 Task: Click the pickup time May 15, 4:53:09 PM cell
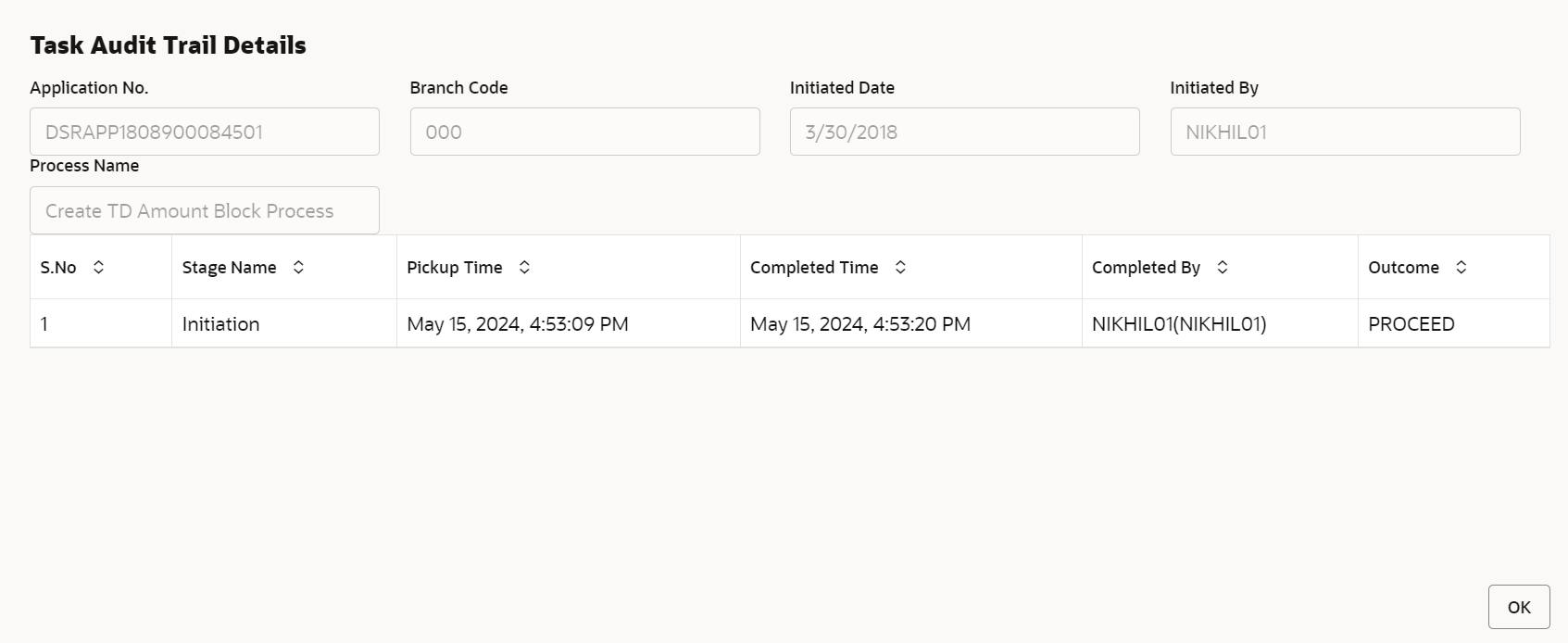(518, 324)
